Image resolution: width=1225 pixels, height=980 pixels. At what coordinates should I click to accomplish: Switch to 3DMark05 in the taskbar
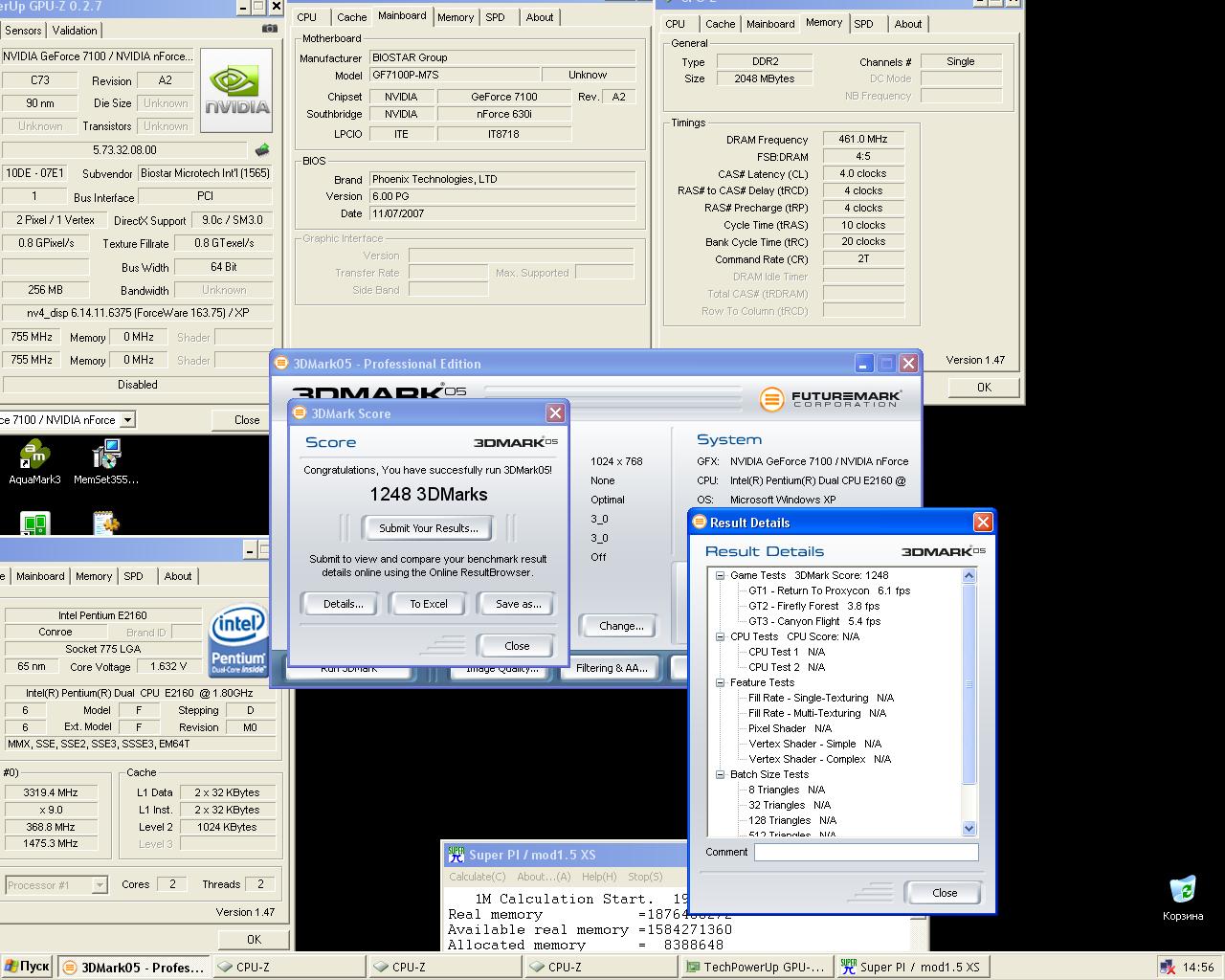click(132, 967)
